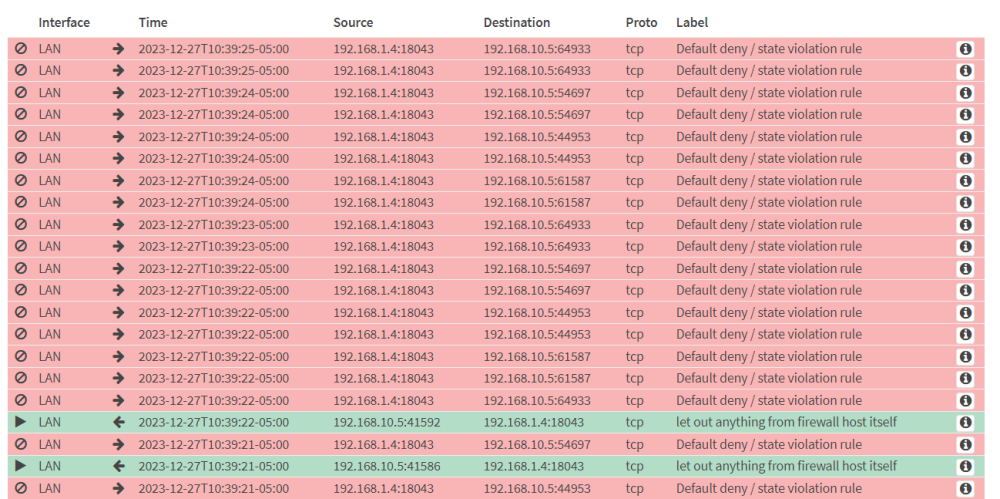Click tcp proto cell on 192.168.10.5:41592 row
Screen dimensions: 1000x499
click(635, 422)
